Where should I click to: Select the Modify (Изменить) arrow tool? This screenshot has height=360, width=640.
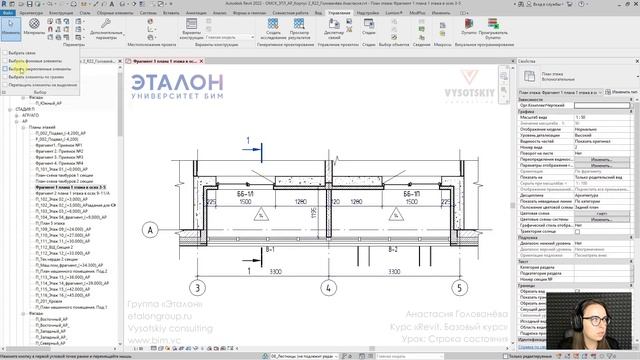click(x=11, y=28)
